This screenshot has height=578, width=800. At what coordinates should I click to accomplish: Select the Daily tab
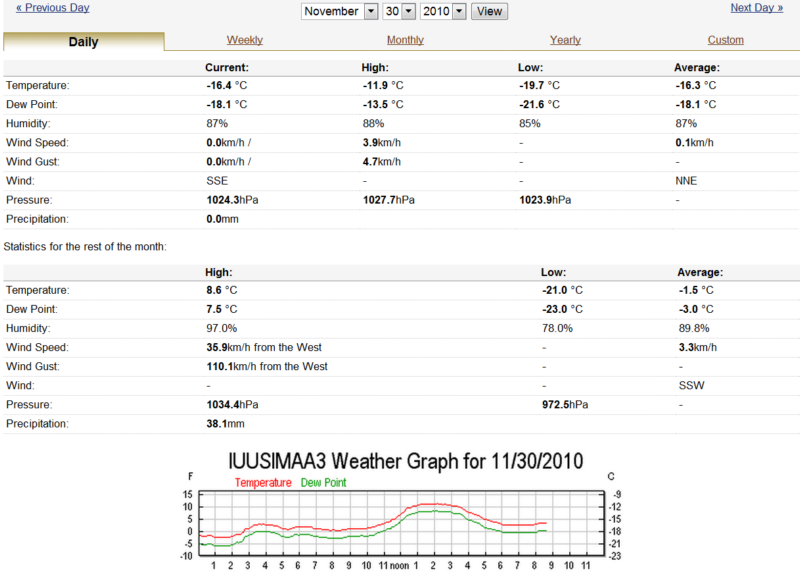click(84, 42)
